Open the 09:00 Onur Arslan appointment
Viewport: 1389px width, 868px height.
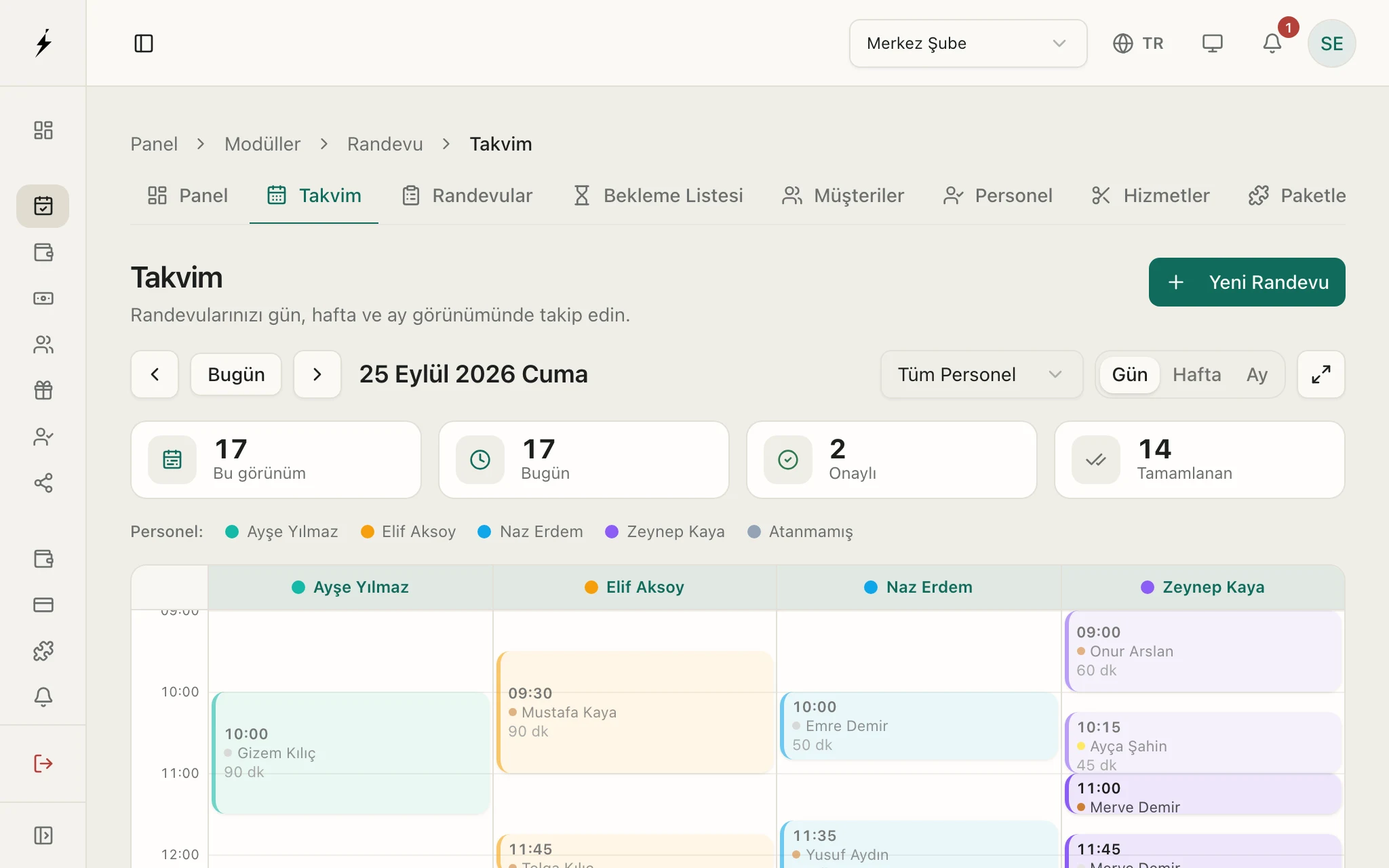[x=1203, y=651]
